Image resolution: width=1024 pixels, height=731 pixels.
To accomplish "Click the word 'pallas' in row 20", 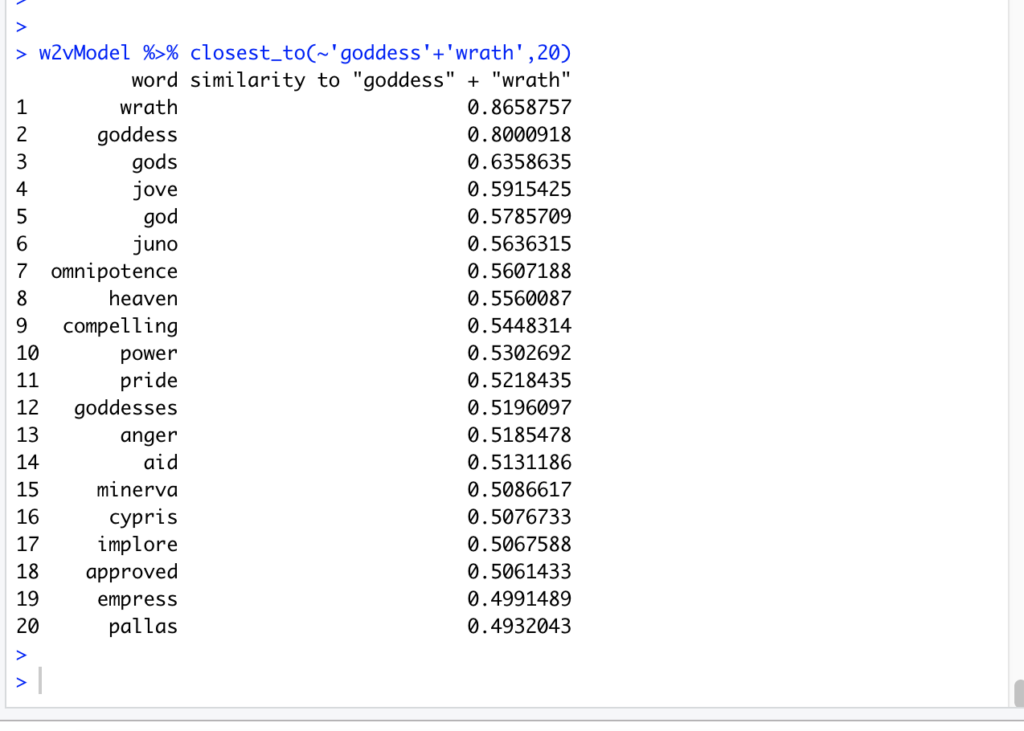I will click(x=143, y=627).
